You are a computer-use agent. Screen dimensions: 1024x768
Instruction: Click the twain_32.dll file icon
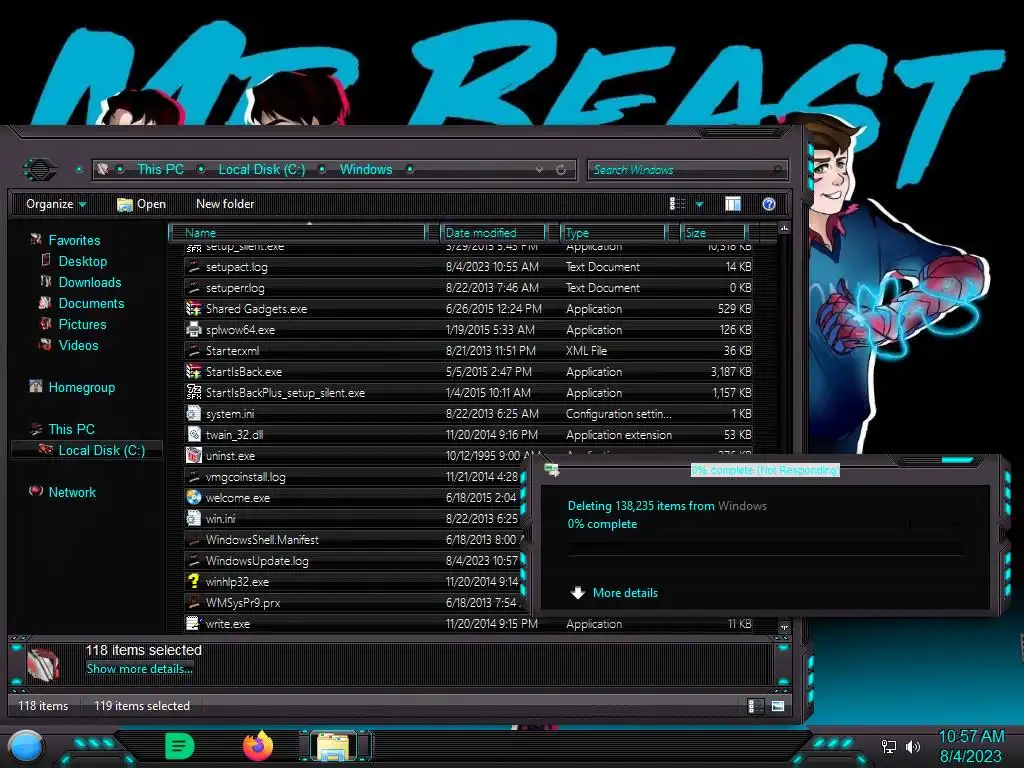[x=193, y=434]
